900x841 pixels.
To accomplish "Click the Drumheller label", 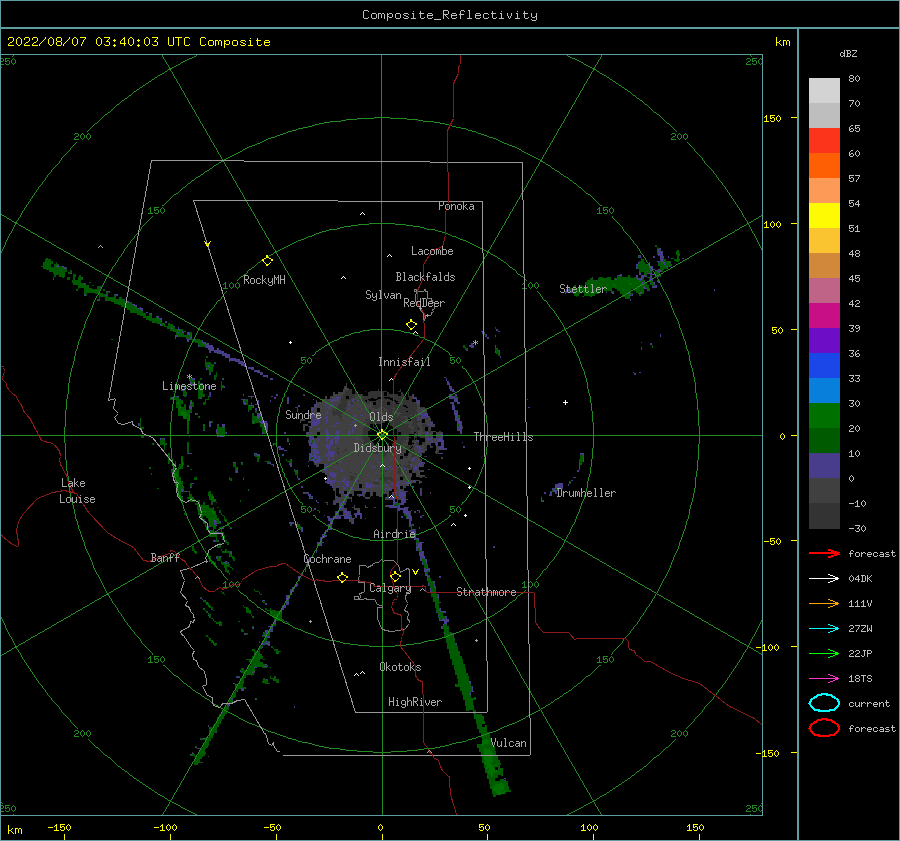I will pos(586,493).
